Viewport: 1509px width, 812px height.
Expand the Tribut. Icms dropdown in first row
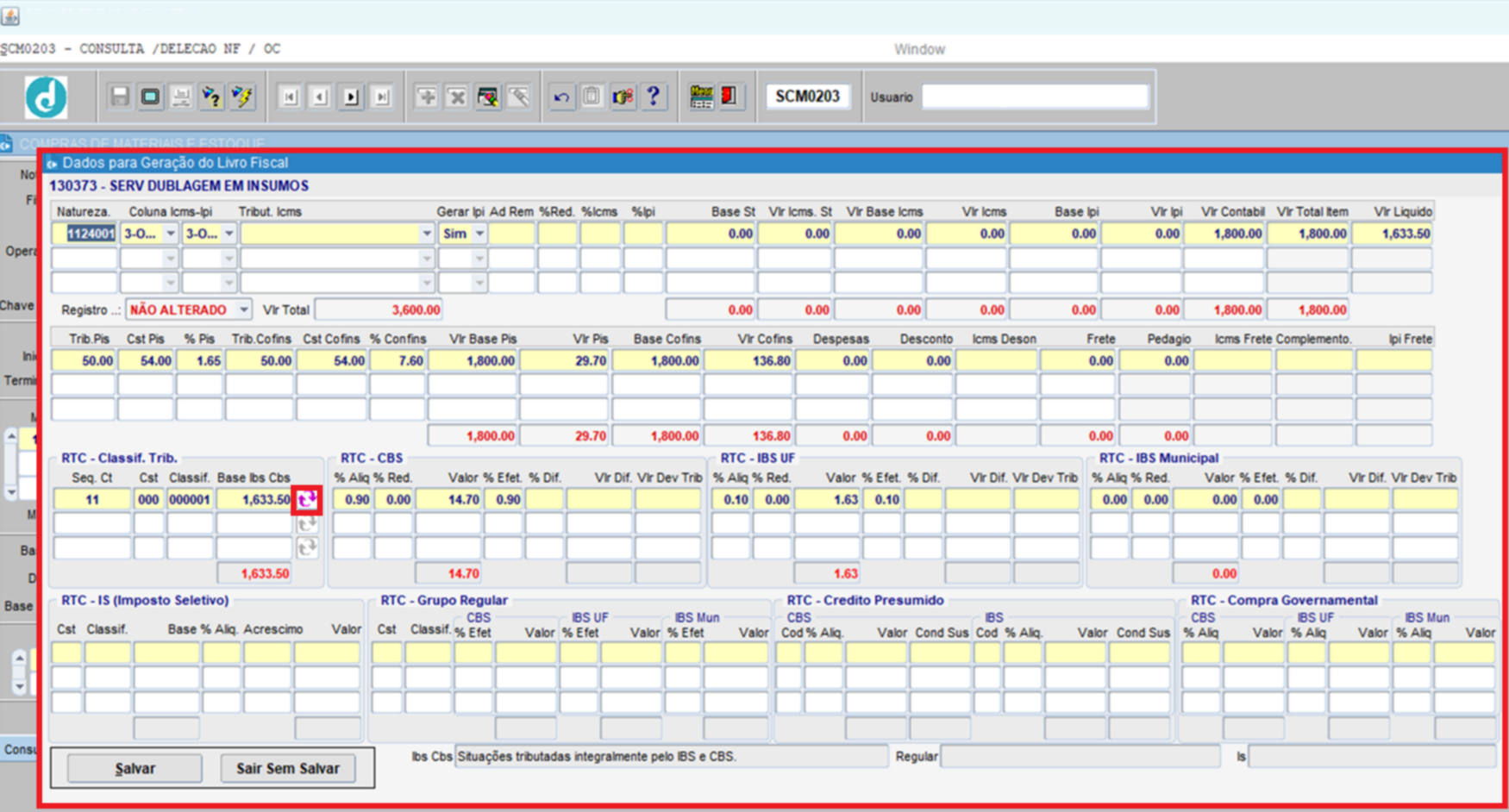[426, 234]
